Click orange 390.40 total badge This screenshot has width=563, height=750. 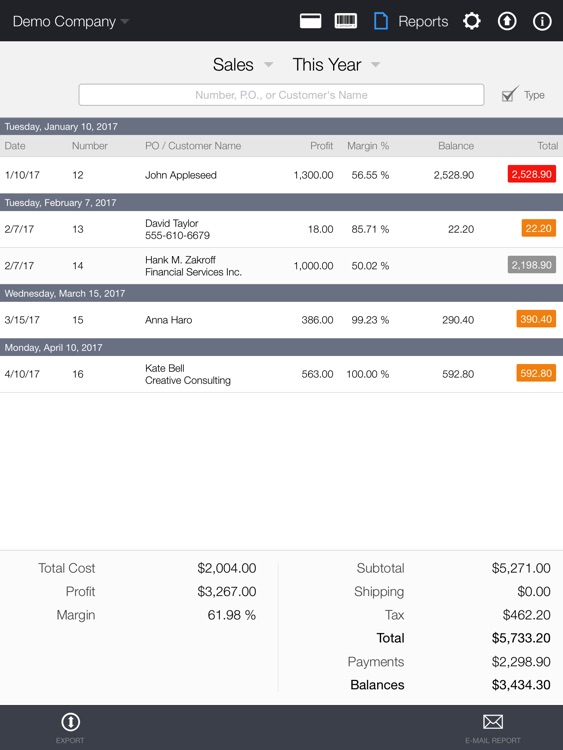[536, 319]
